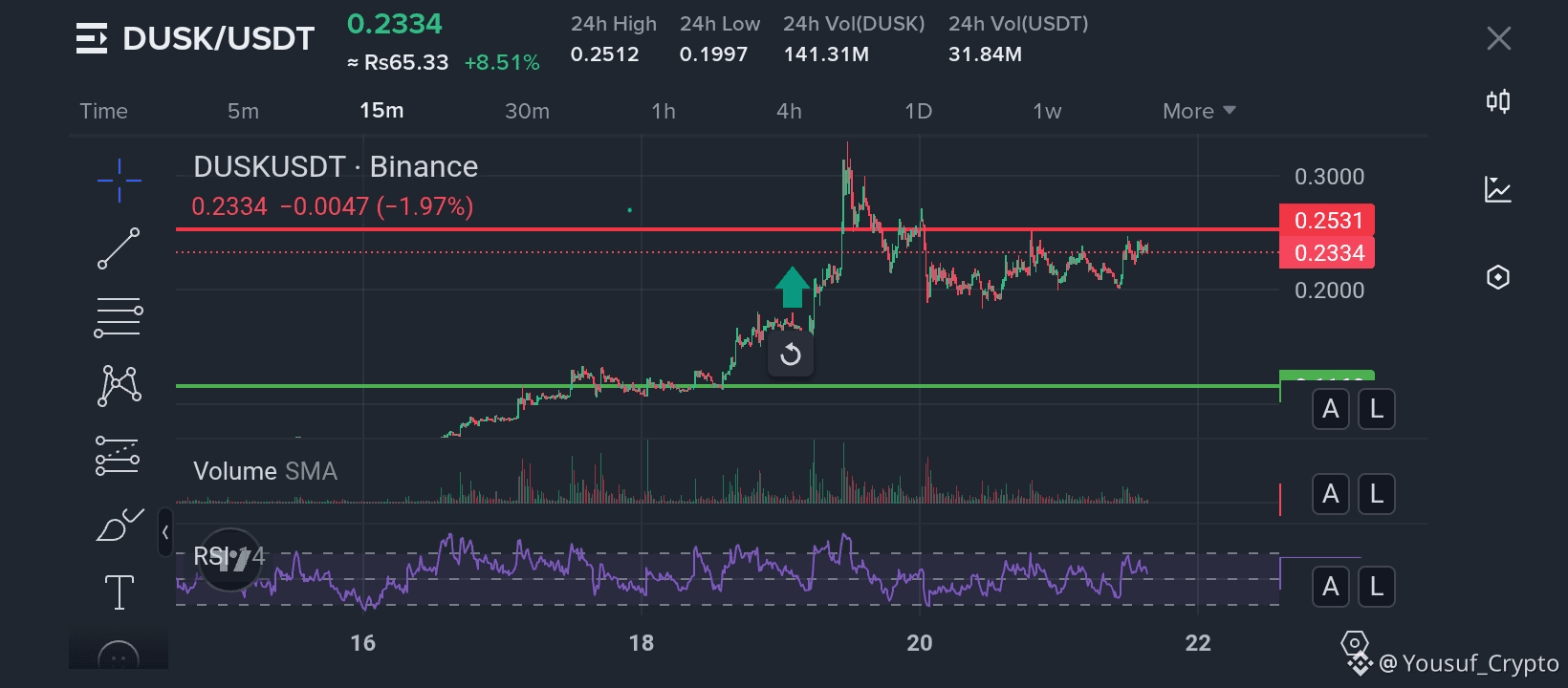The image size is (1568, 688).
Task: Tap the circular reset chart view icon
Action: click(x=791, y=355)
